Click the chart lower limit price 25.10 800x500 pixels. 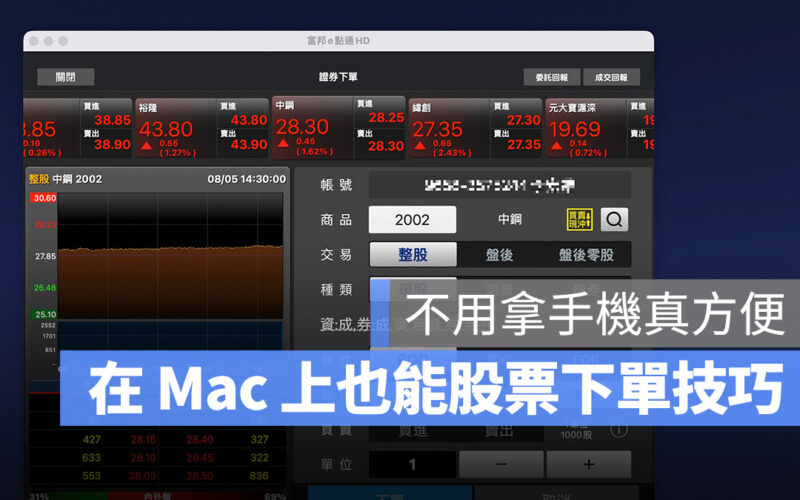[44, 314]
